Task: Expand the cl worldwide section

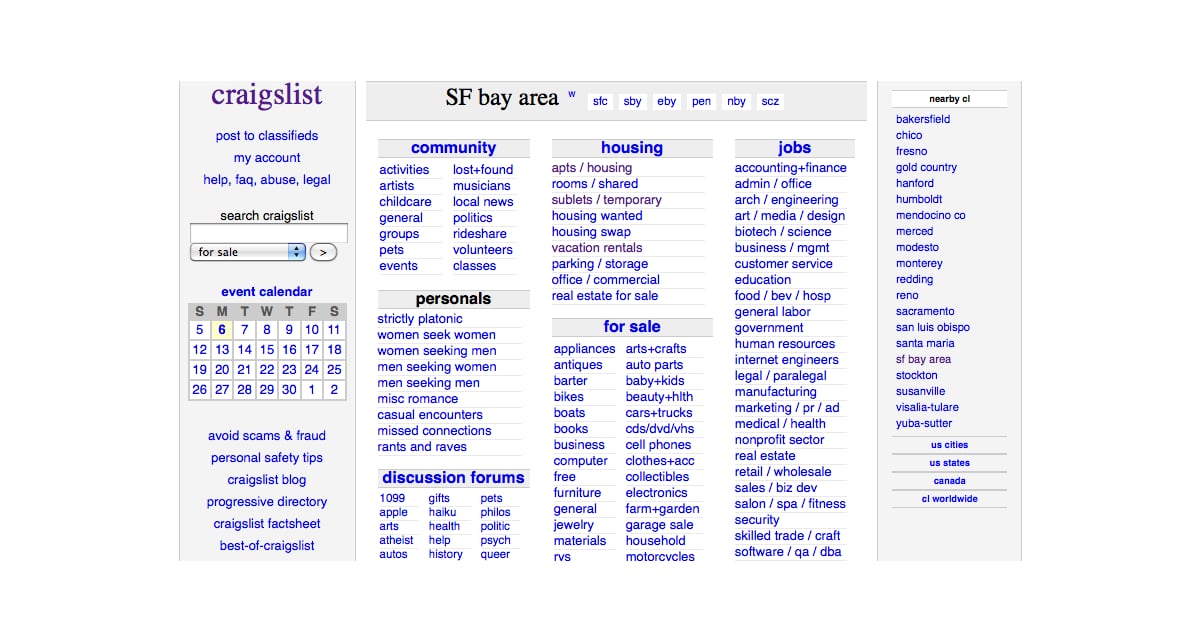Action: [x=949, y=499]
